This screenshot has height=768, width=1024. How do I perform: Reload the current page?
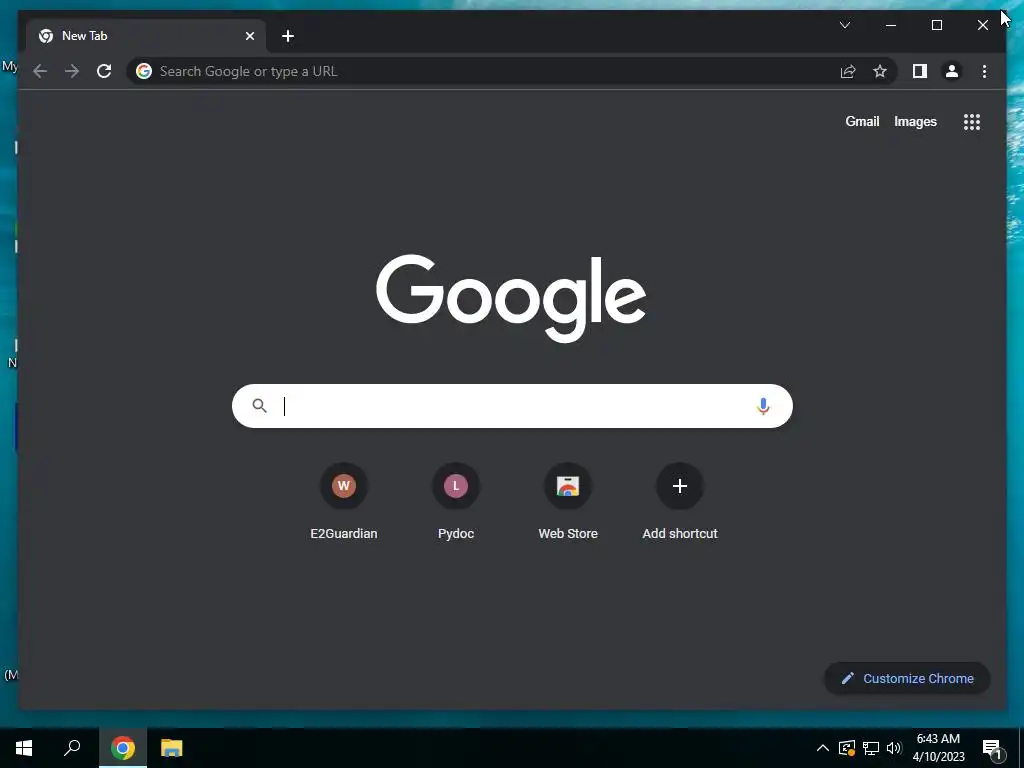104,71
